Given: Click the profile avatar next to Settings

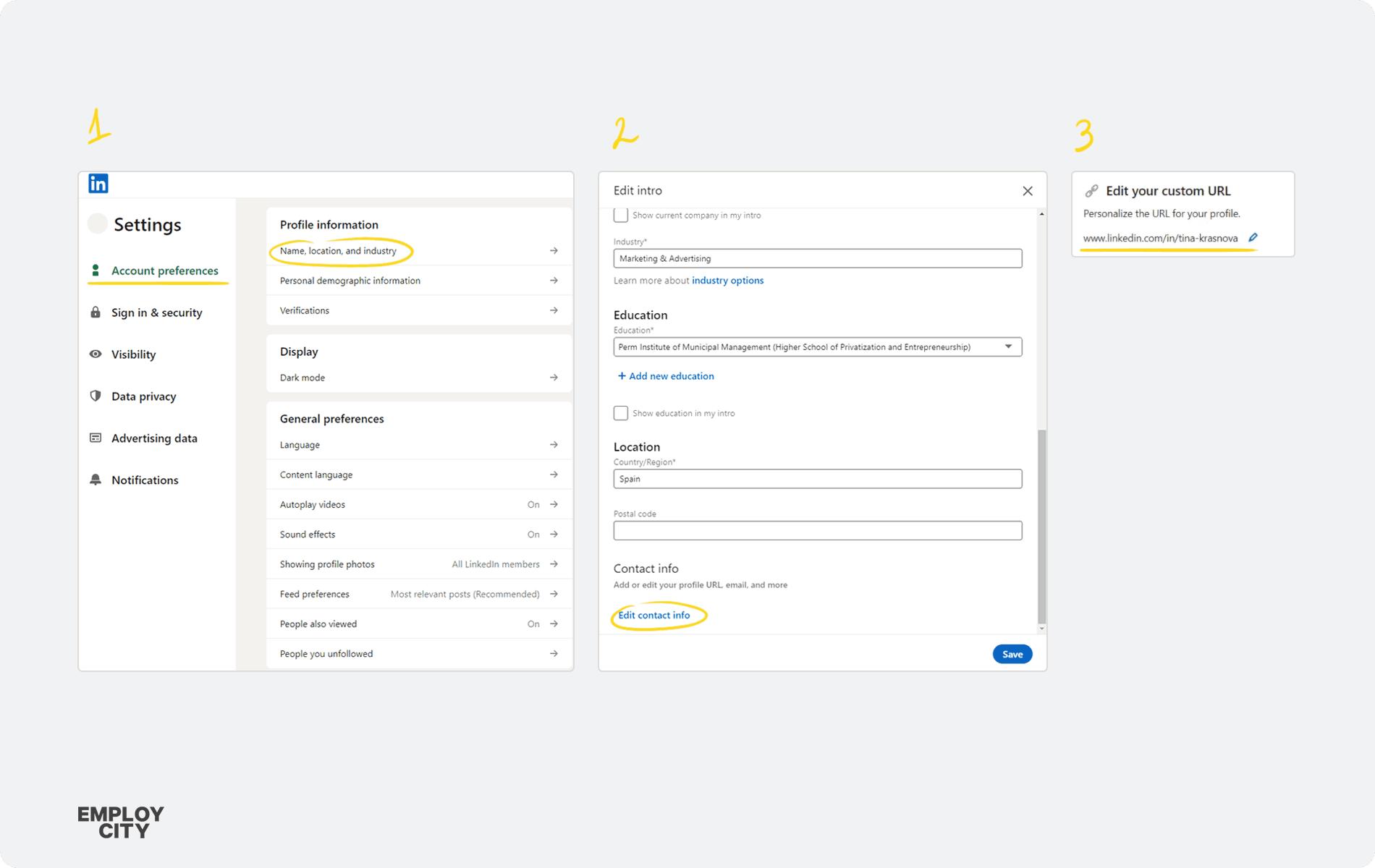Looking at the screenshot, I should pos(98,224).
